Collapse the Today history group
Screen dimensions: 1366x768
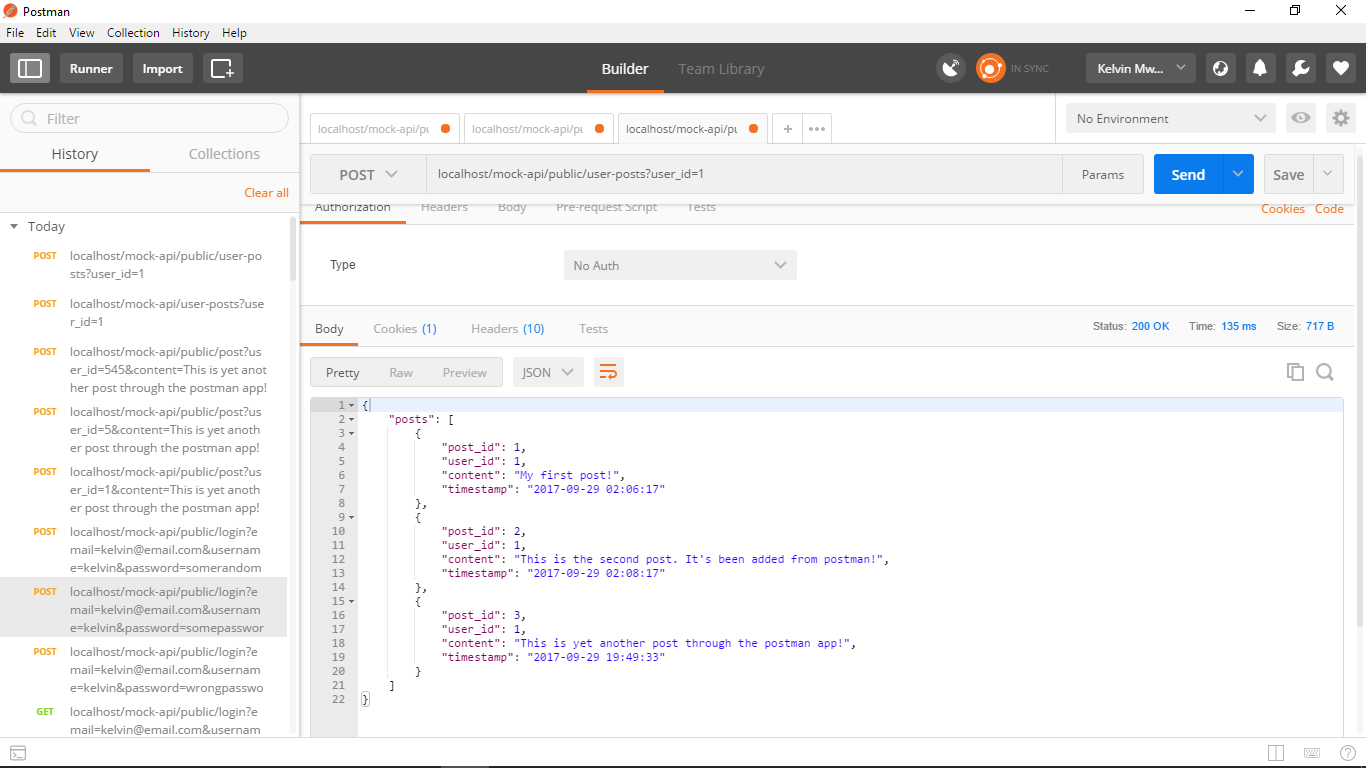point(14,227)
